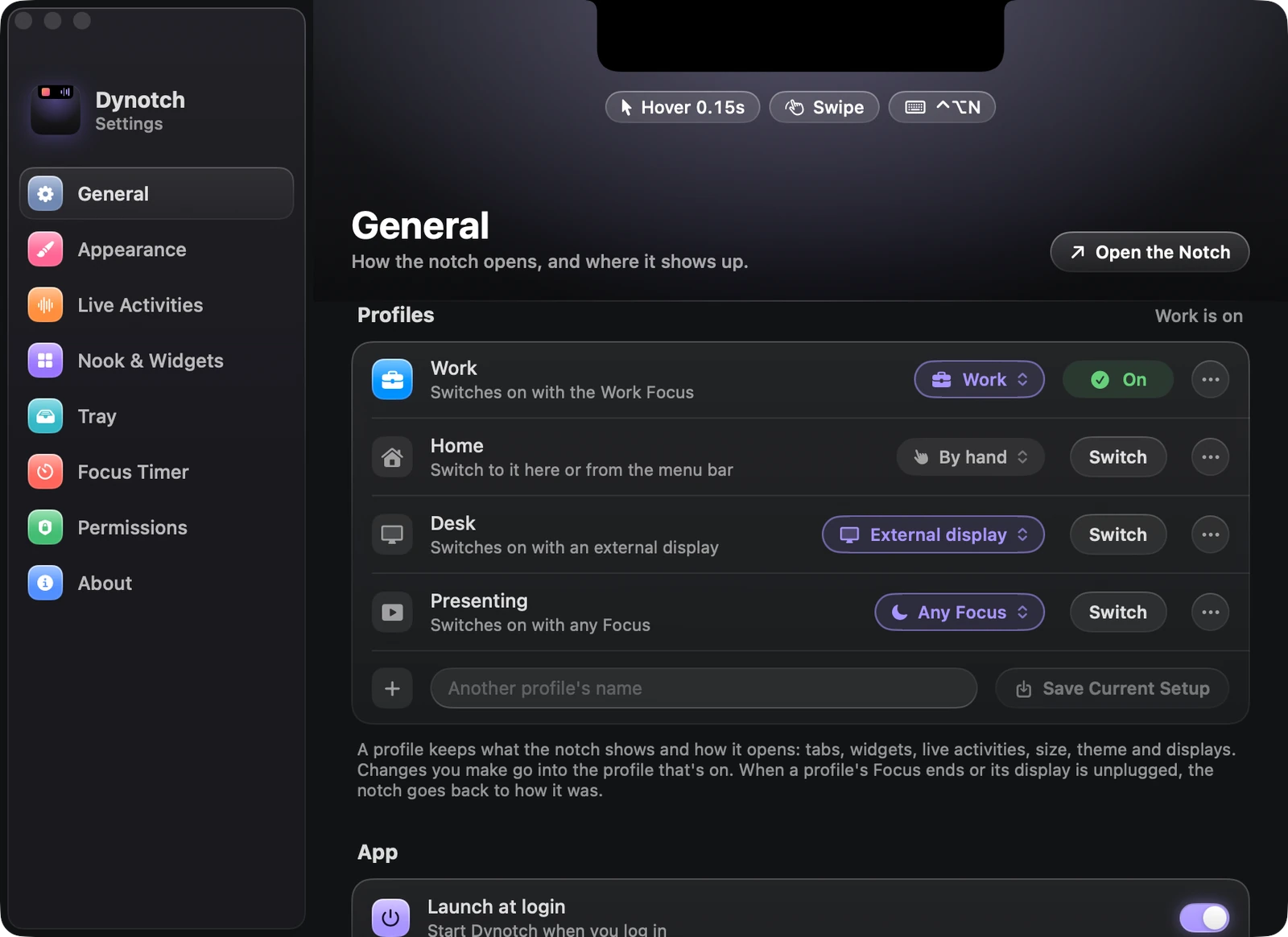Click the notch preview at top
This screenshot has height=937, width=1288.
(800, 35)
